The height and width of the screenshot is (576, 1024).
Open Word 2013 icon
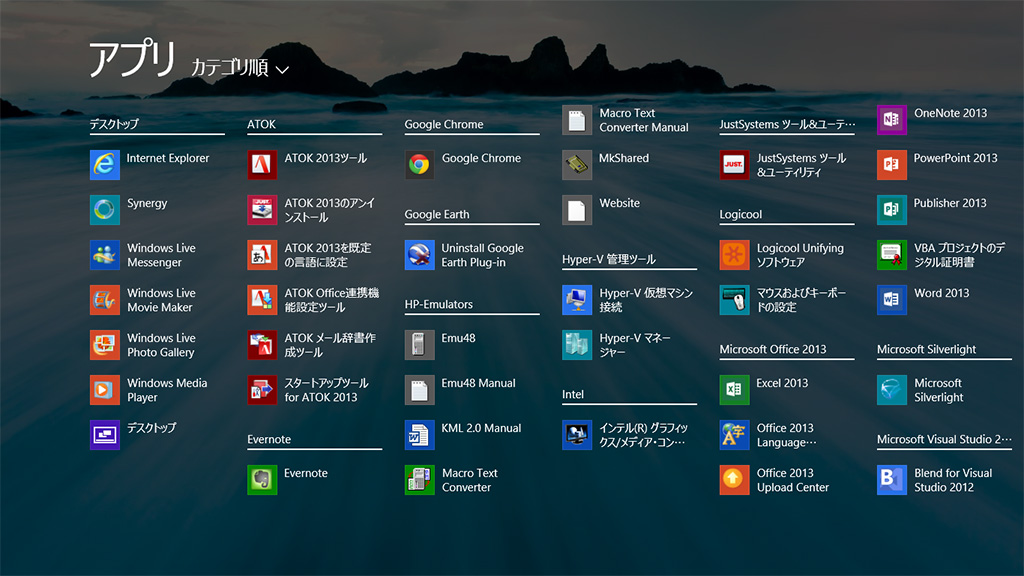[x=892, y=300]
